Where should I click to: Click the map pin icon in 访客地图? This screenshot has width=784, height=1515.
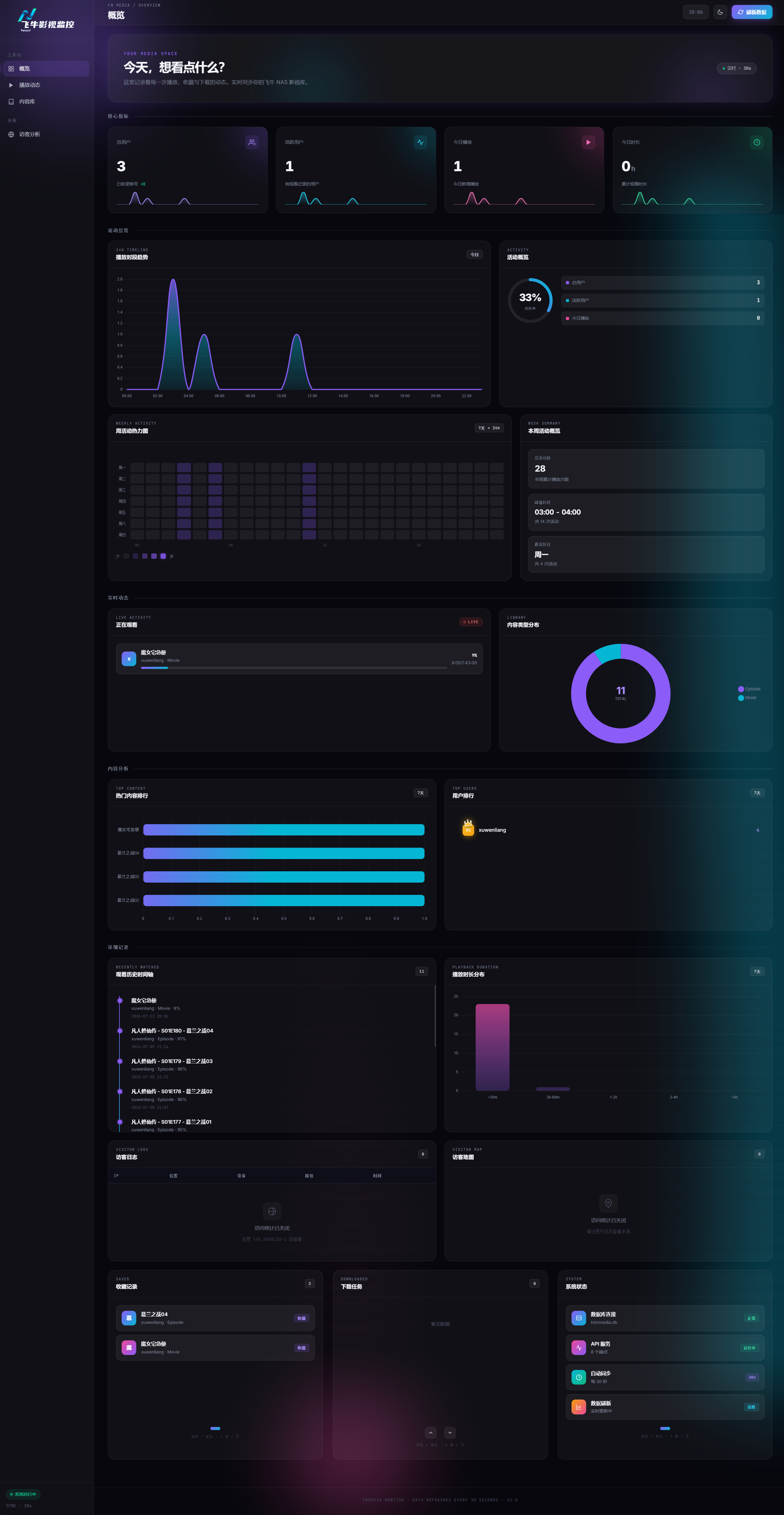(608, 1203)
